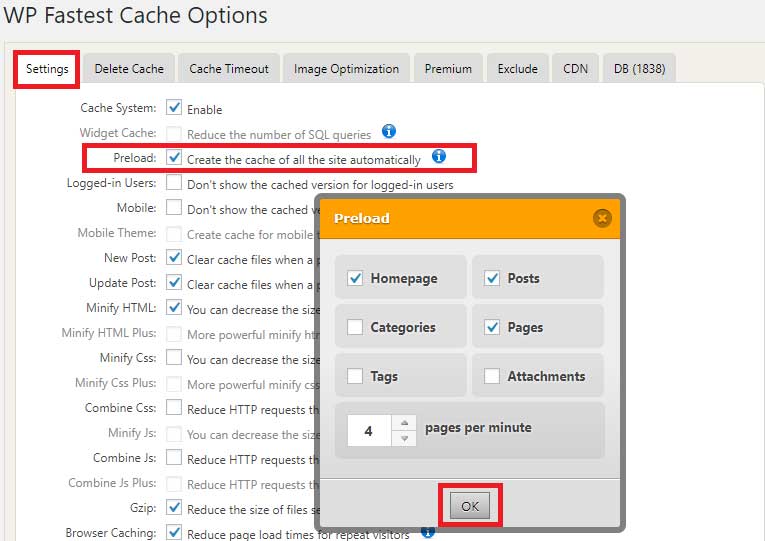The width and height of the screenshot is (765, 541).
Task: Increase pages per minute with up arrow
Action: click(404, 422)
